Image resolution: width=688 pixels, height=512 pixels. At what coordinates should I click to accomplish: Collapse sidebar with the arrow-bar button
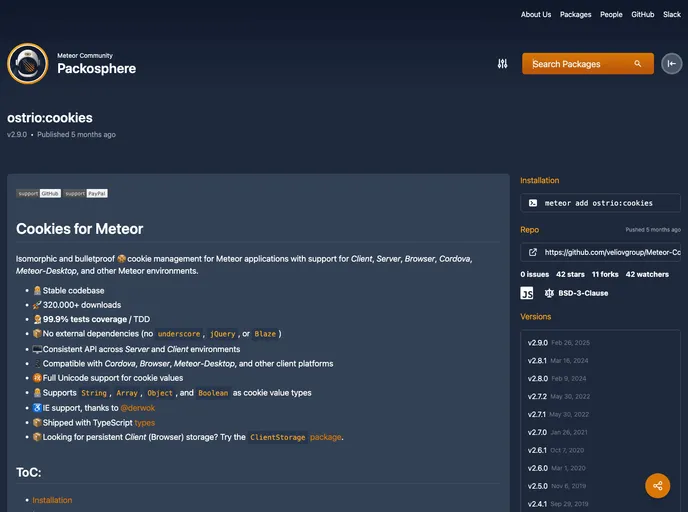(x=671, y=64)
